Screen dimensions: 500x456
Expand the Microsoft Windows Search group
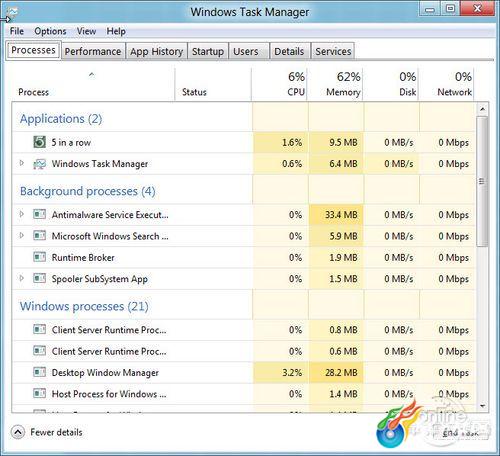point(22,235)
